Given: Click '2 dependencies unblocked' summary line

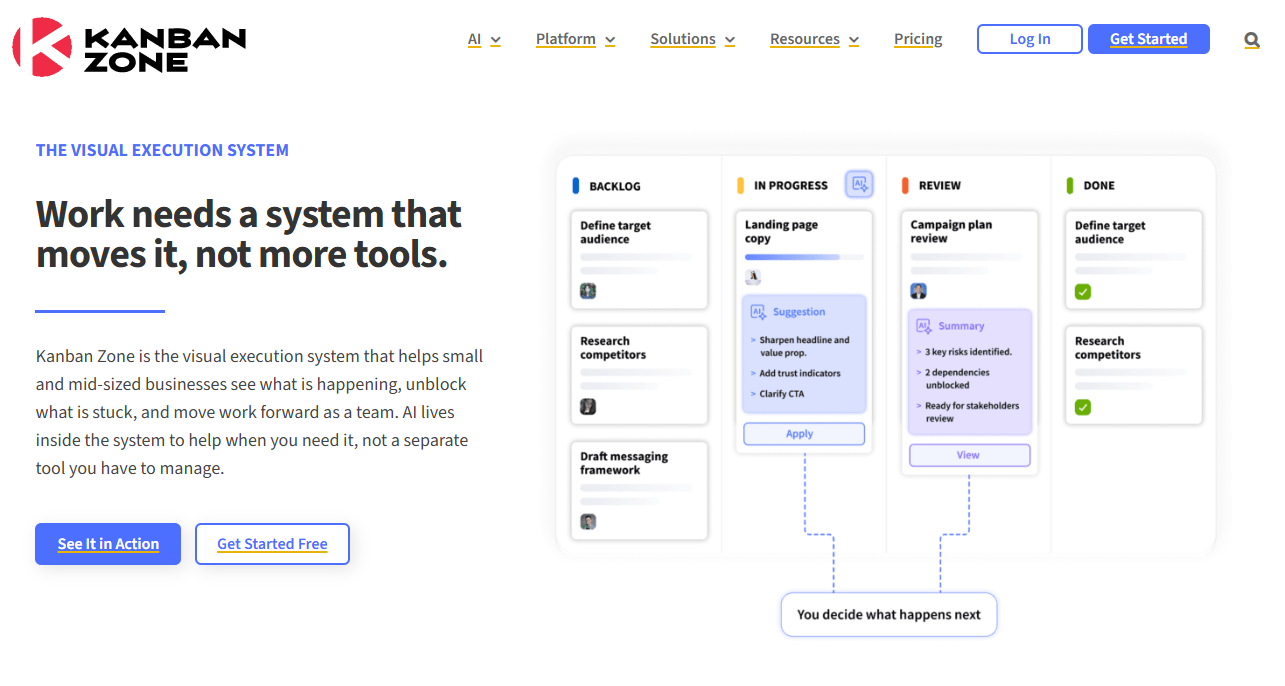Looking at the screenshot, I should [x=957, y=379].
